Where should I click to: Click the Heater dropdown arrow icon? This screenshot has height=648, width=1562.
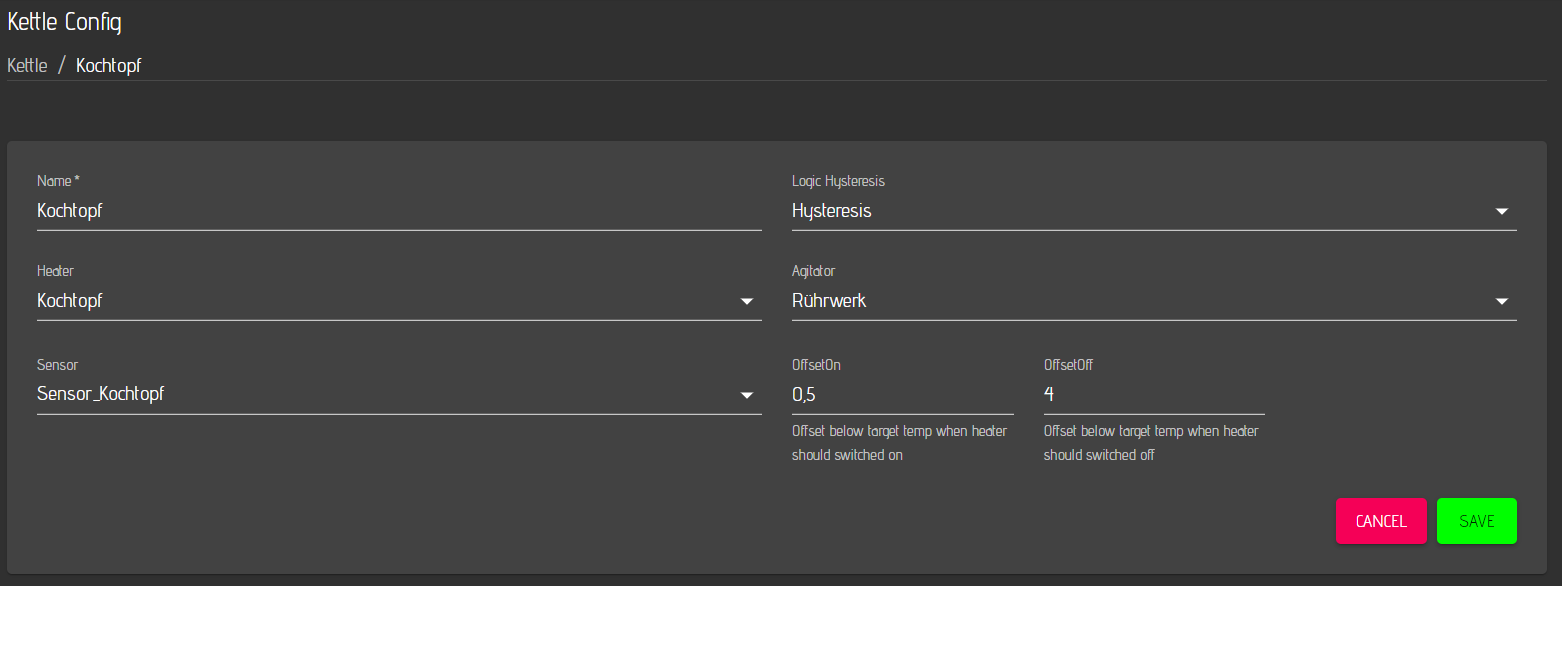coord(746,302)
